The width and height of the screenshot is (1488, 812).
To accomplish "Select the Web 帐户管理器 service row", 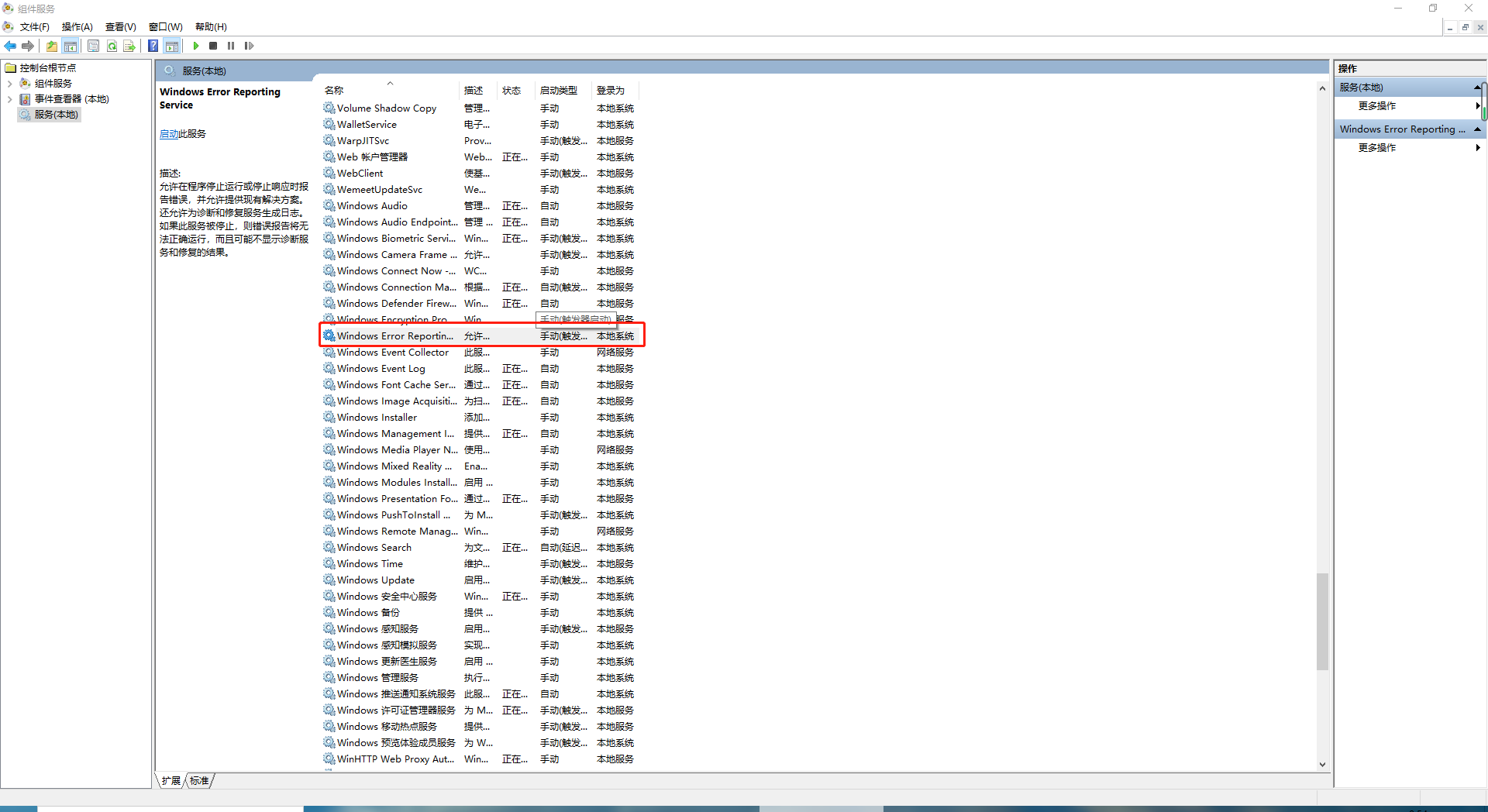I will [x=480, y=157].
